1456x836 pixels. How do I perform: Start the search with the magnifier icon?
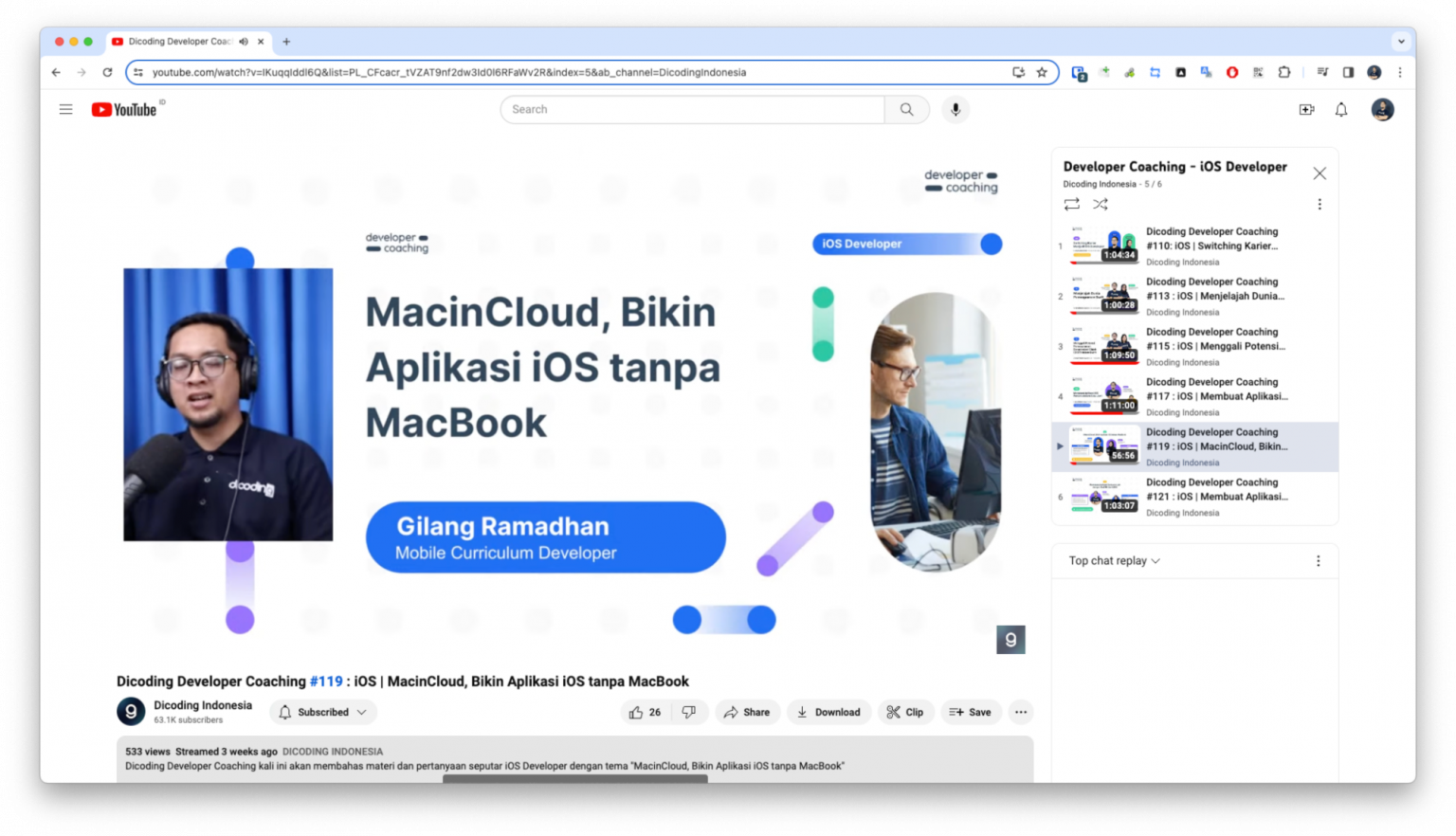tap(905, 109)
